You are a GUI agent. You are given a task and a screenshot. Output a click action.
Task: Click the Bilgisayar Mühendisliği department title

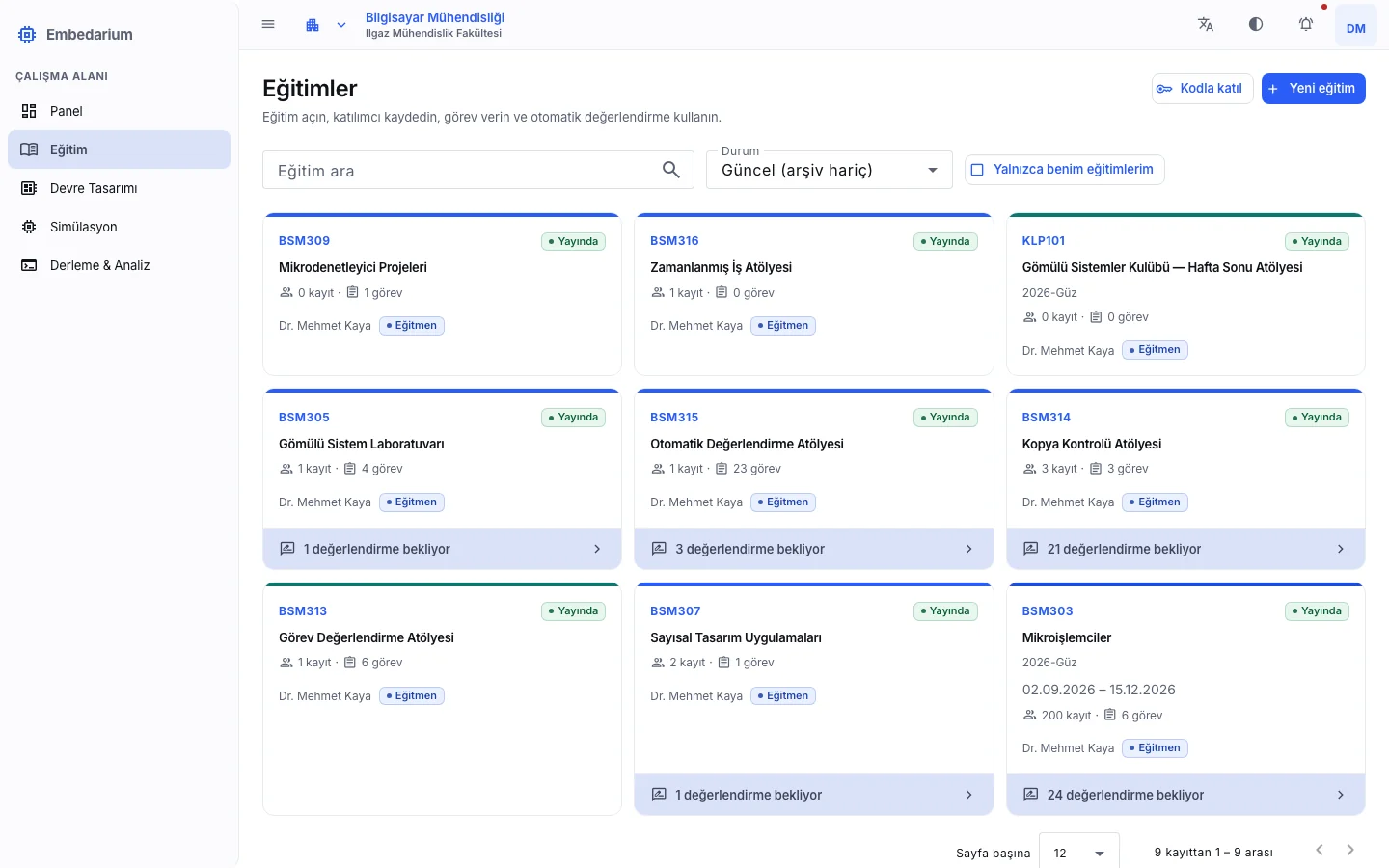coord(435,17)
